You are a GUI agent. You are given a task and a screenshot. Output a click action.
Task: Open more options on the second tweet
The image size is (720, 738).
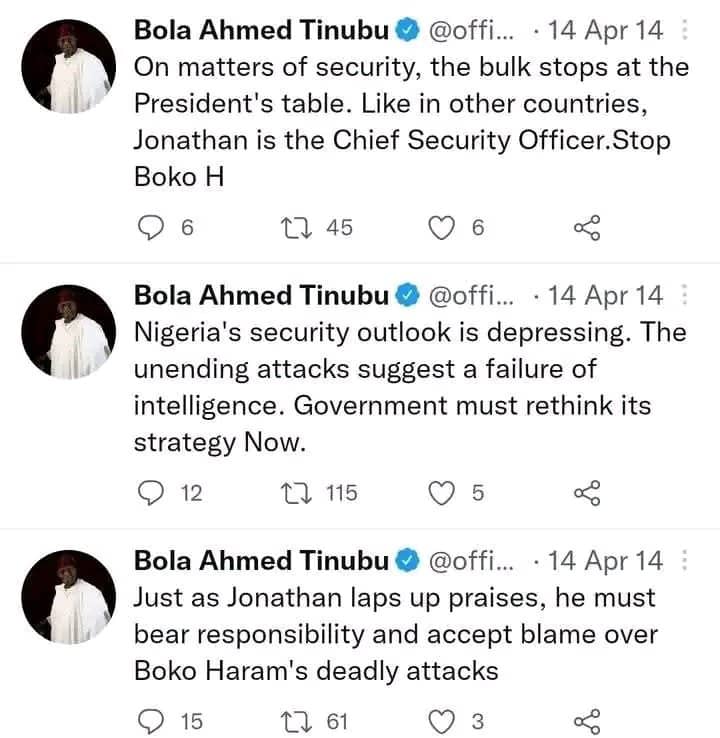(684, 295)
